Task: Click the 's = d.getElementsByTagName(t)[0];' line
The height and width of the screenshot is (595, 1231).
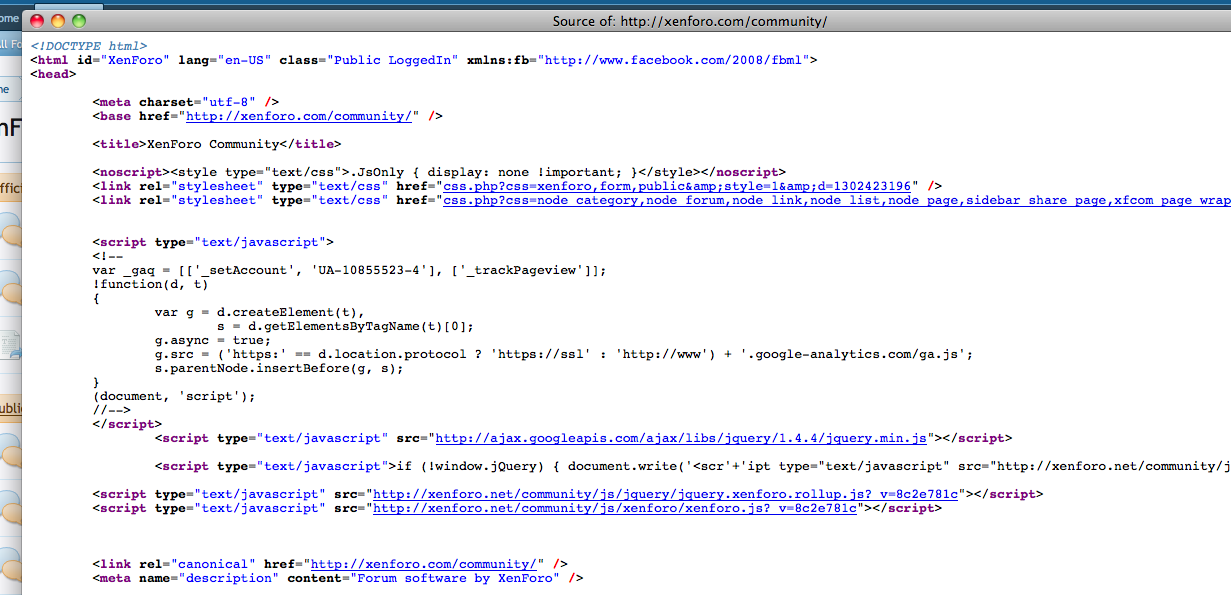Action: click(345, 326)
